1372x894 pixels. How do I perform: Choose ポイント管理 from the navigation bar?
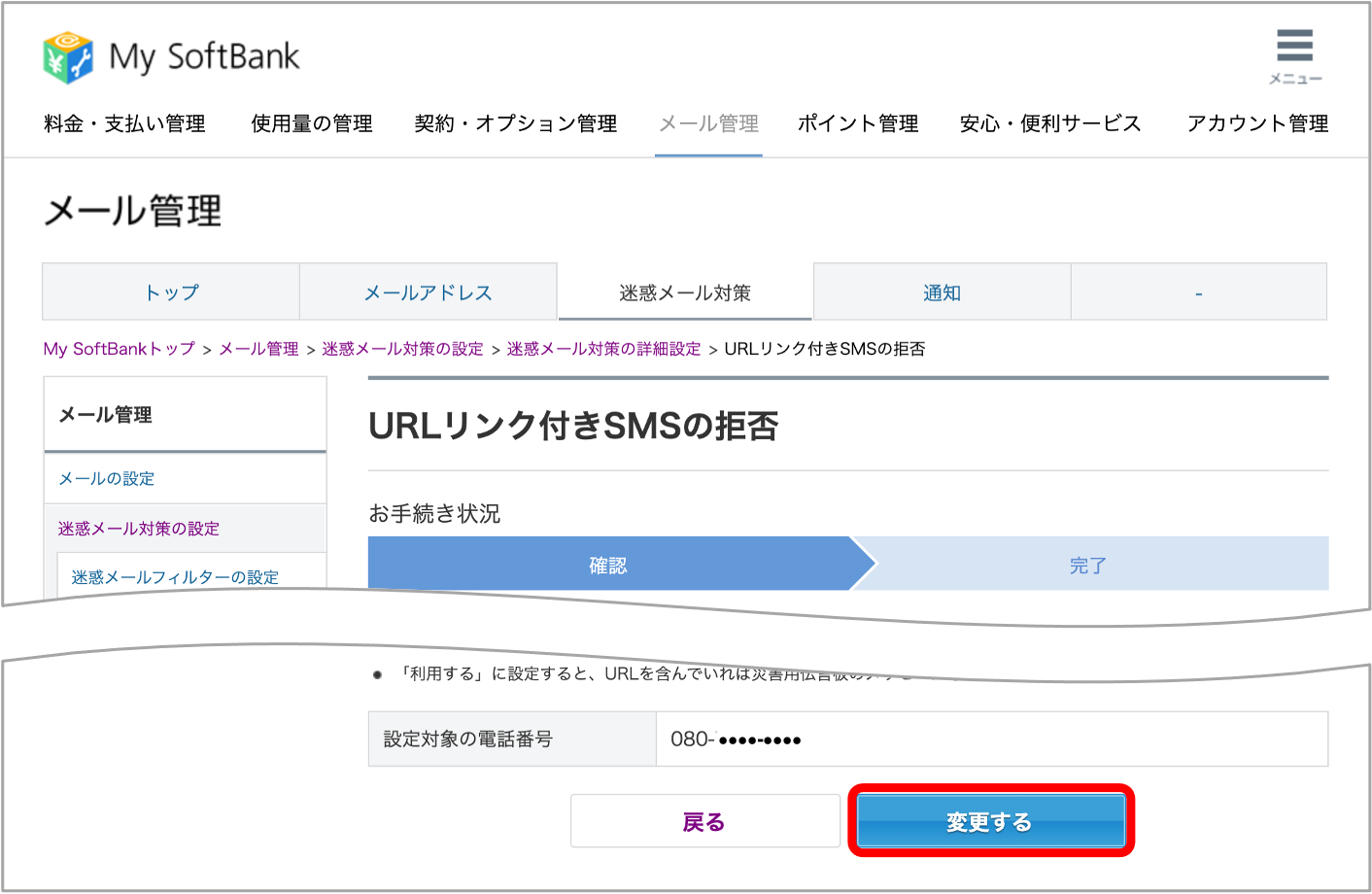[x=858, y=123]
